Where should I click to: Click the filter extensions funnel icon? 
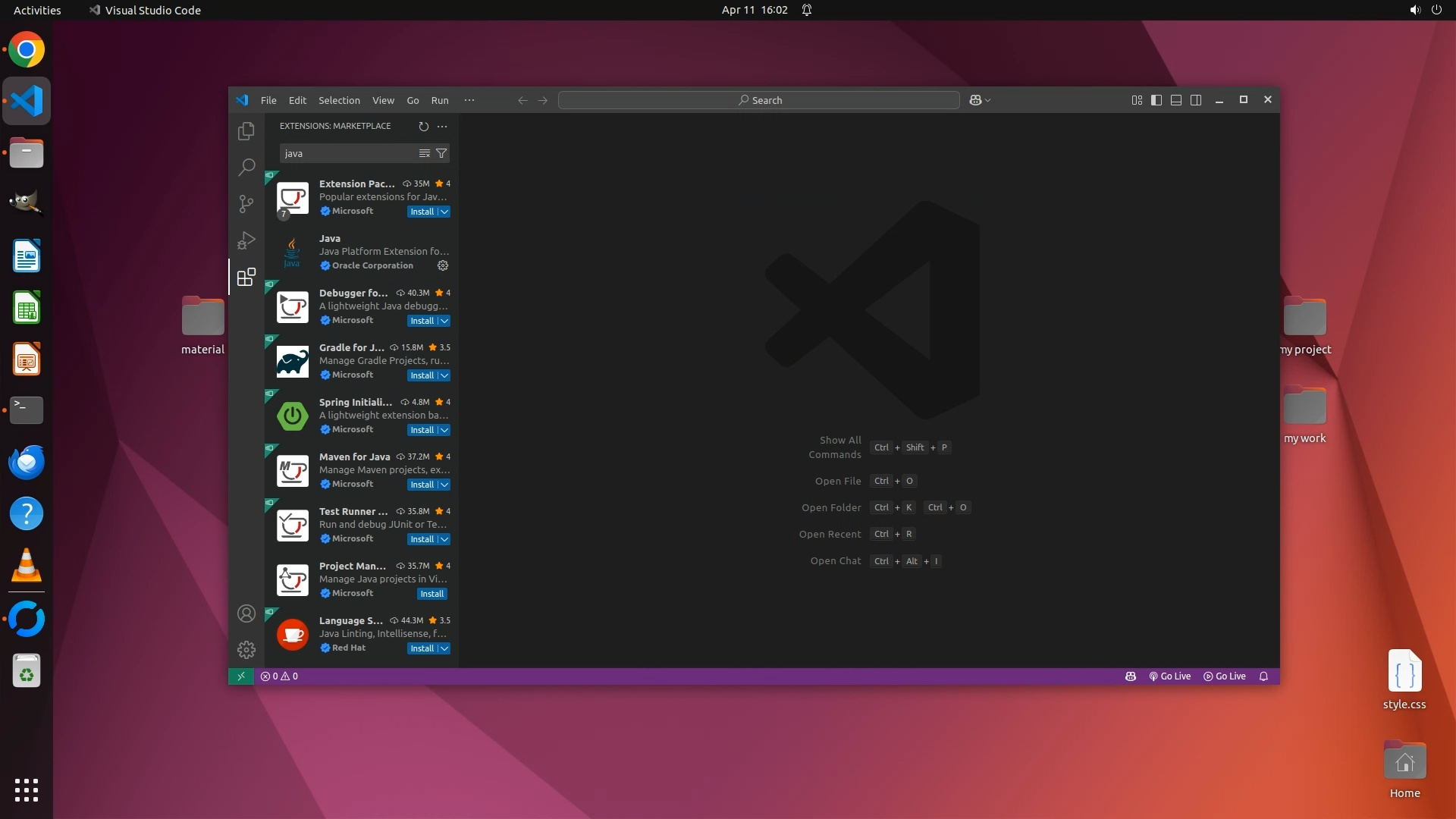441,153
